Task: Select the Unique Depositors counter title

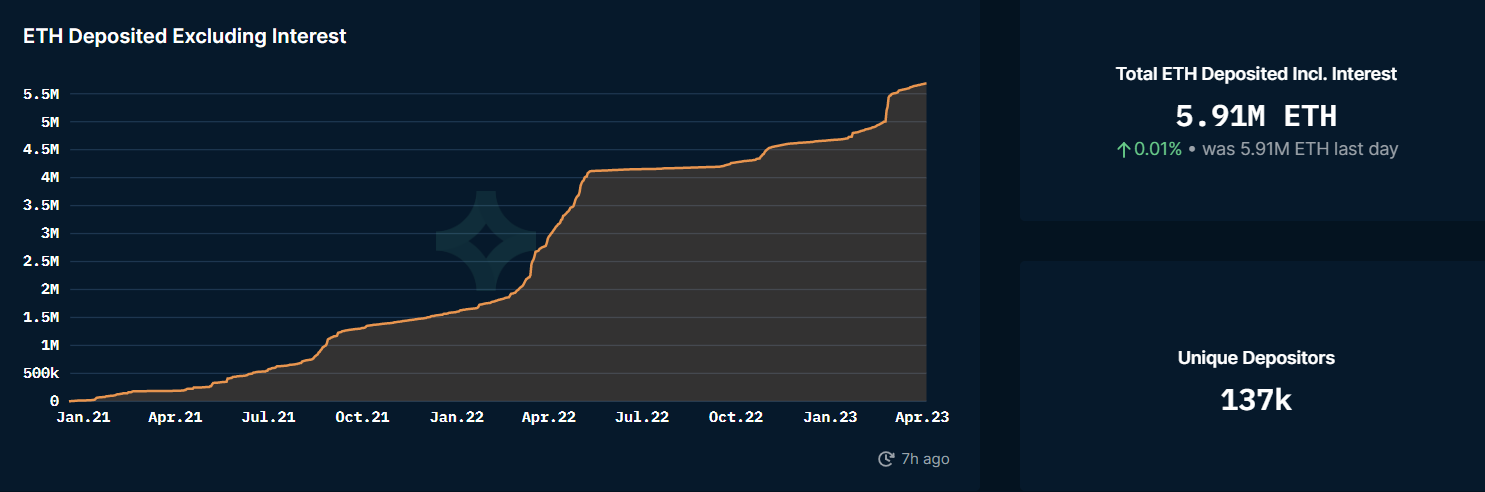Action: coord(1256,357)
